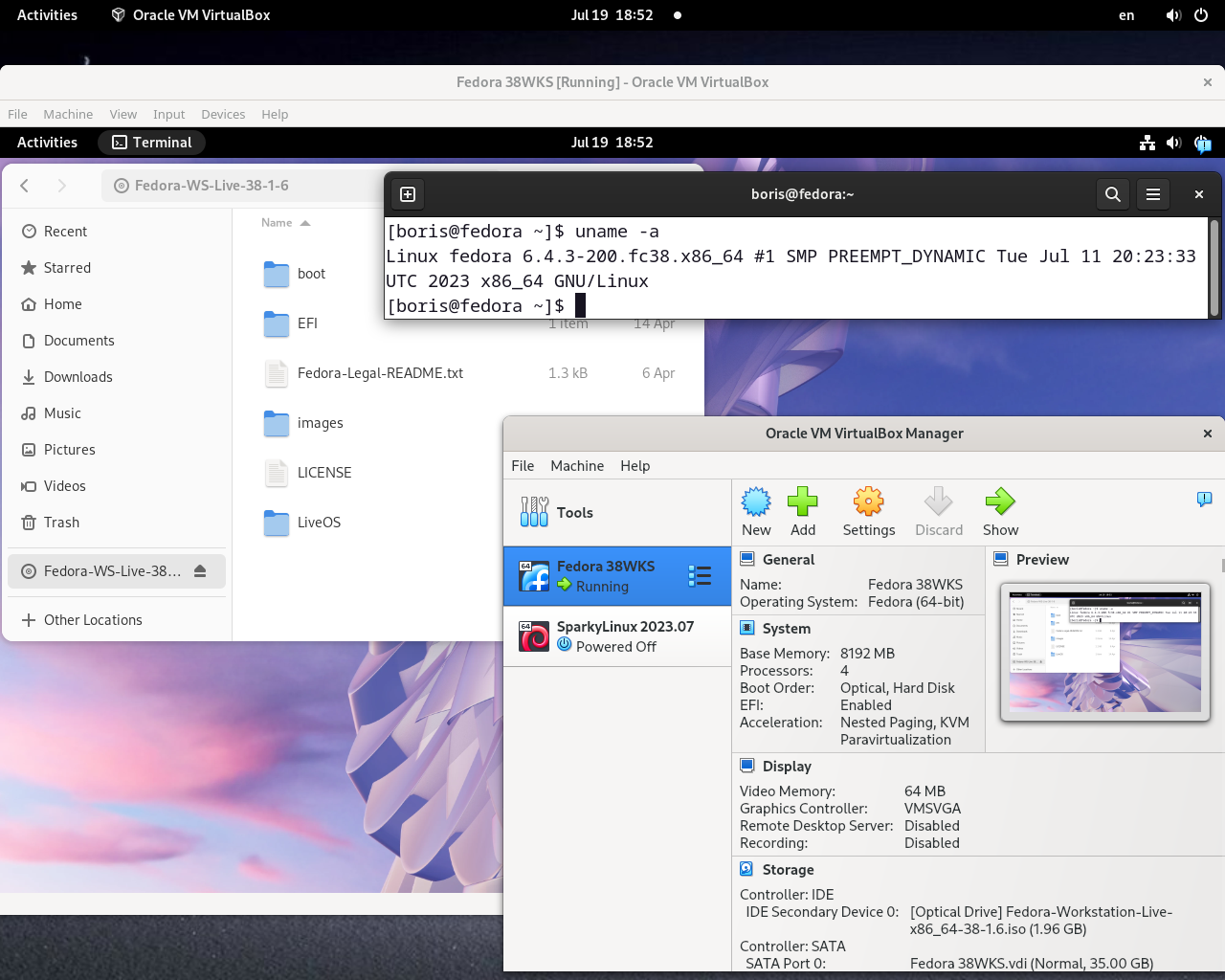Click the Preview section header
Image resolution: width=1225 pixels, height=980 pixels.
(1042, 560)
